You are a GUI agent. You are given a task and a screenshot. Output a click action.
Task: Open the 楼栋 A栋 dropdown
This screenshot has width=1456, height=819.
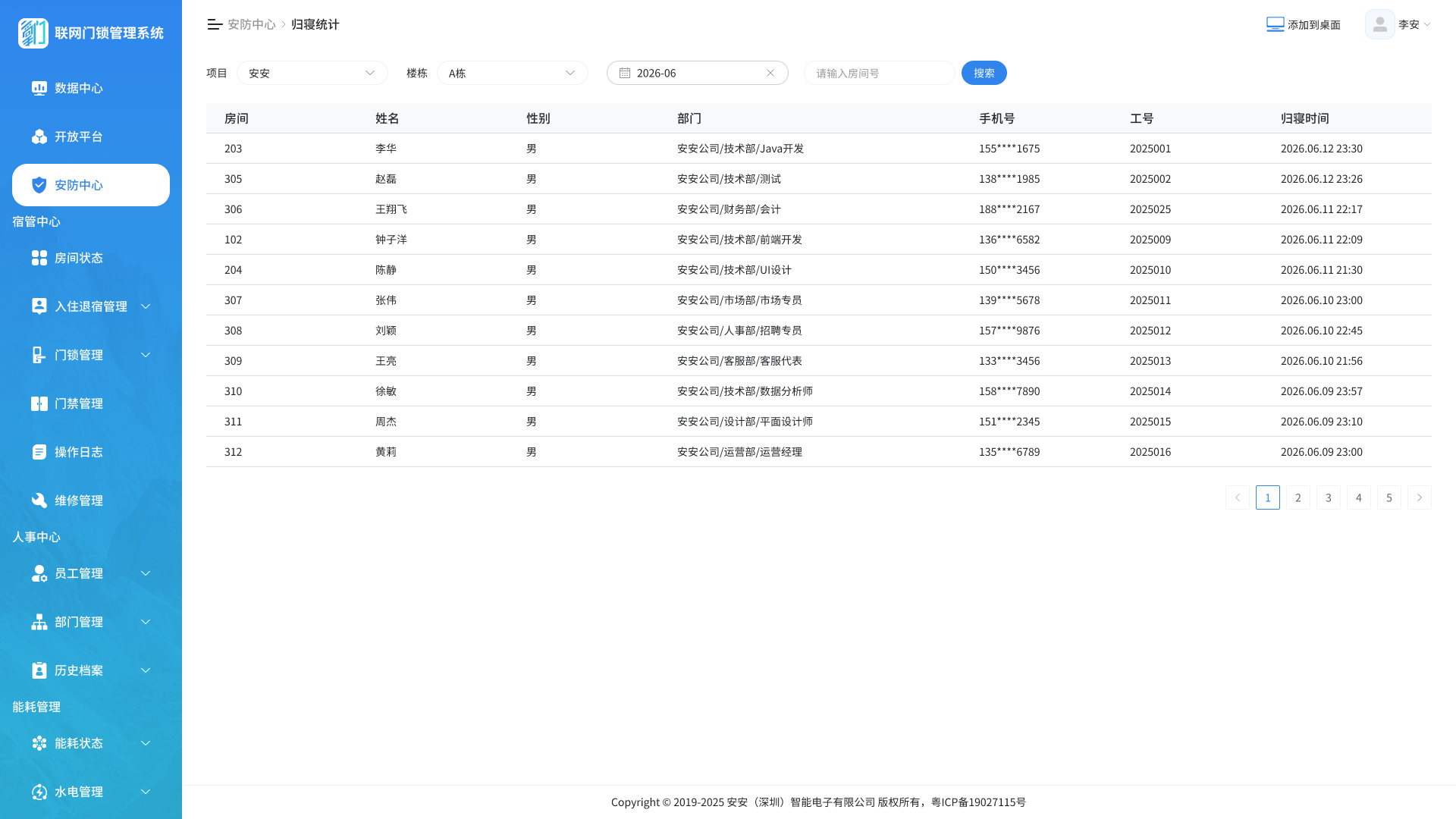tap(513, 73)
